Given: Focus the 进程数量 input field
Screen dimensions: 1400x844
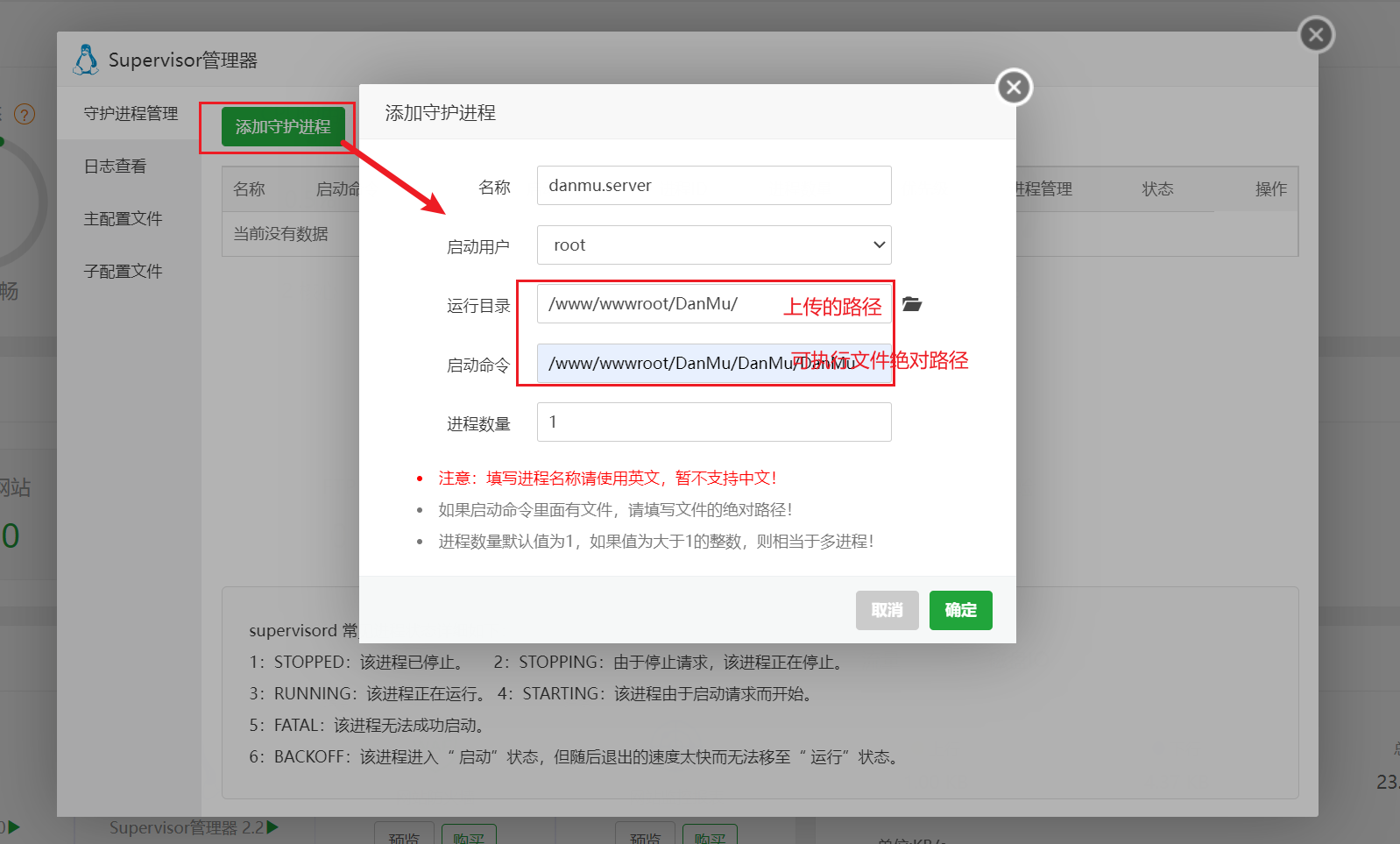Looking at the screenshot, I should click(x=714, y=422).
